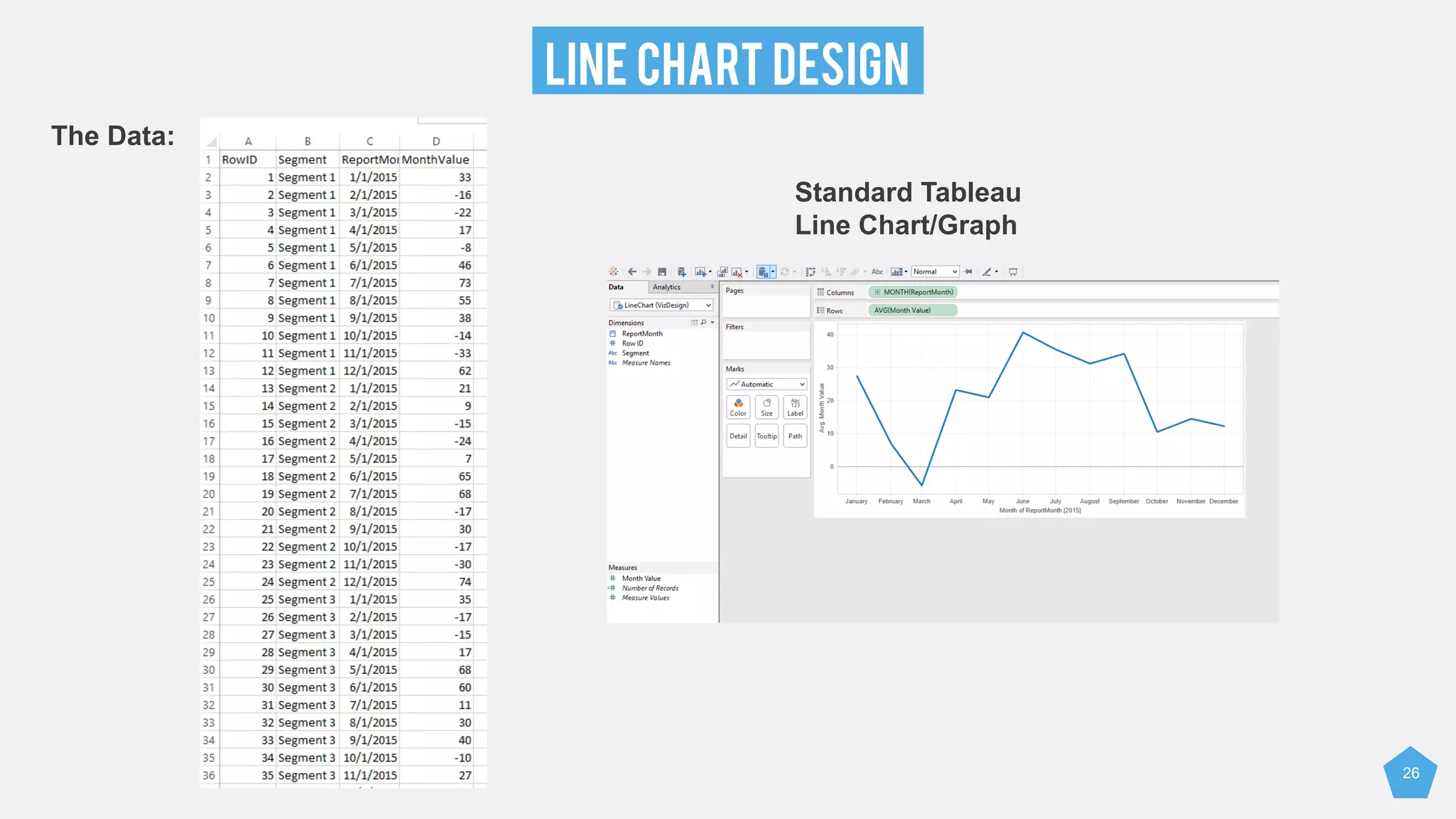1456x819 pixels.
Task: Click the Group Members paperclip icon
Action: coord(855,272)
